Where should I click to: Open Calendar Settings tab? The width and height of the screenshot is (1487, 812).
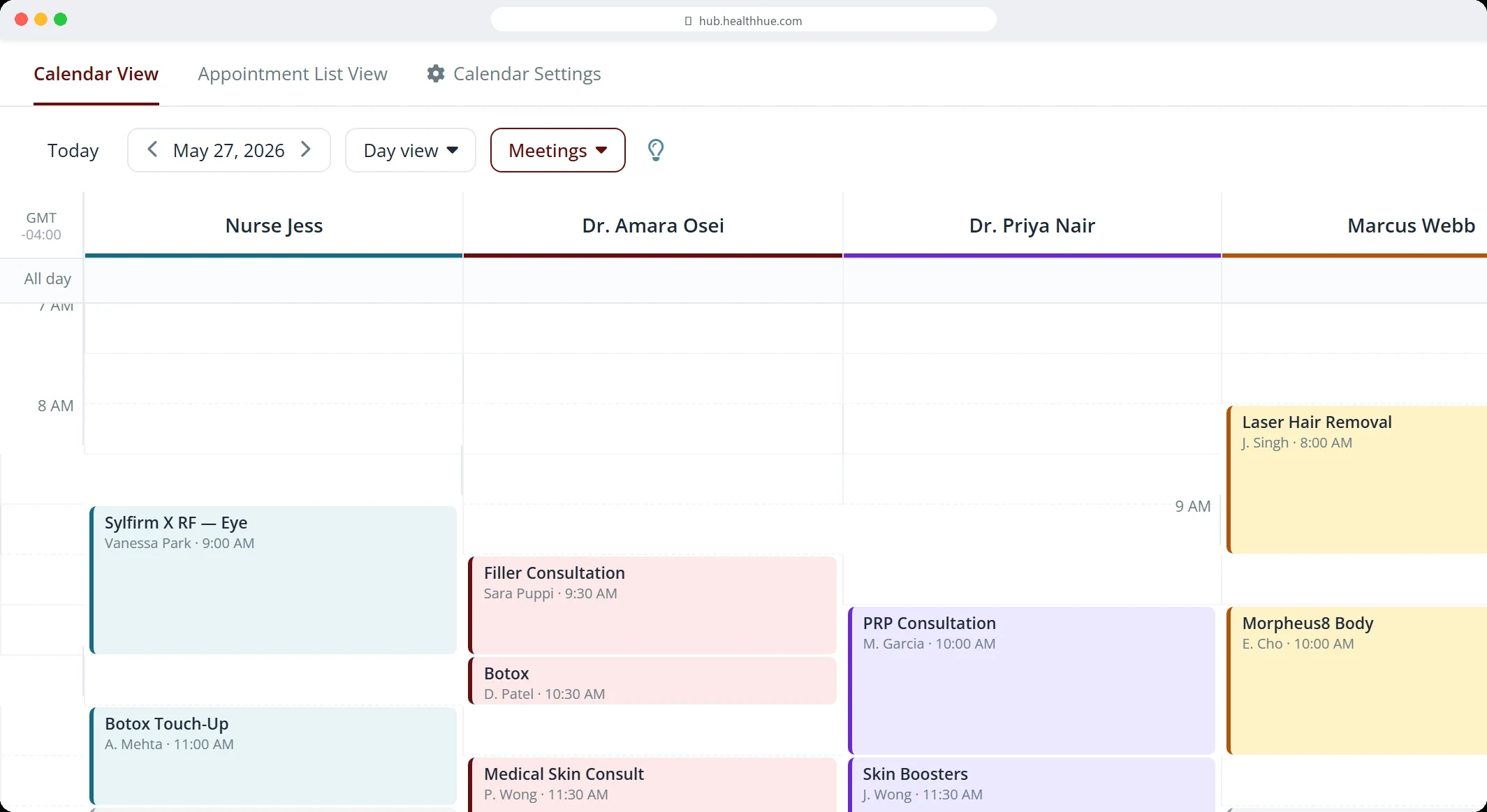(513, 74)
